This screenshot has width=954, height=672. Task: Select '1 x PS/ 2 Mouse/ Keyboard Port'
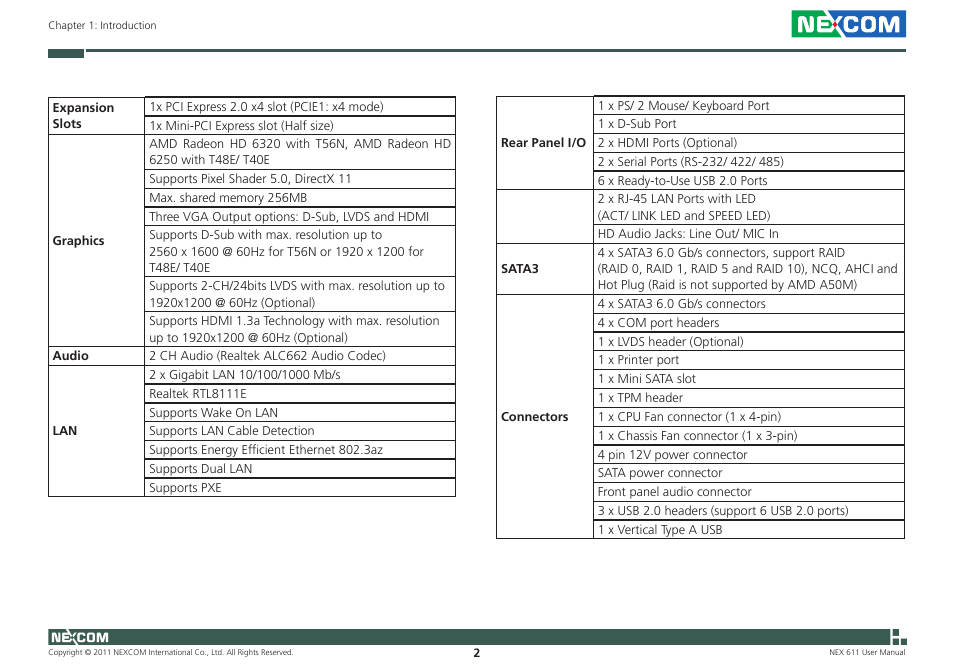click(749, 105)
